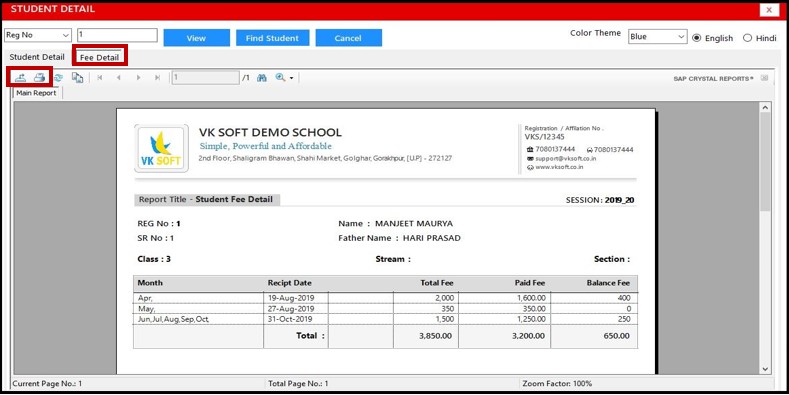Click the April balance fee value 400
Viewport: 789px width, 395px height.
click(623, 298)
